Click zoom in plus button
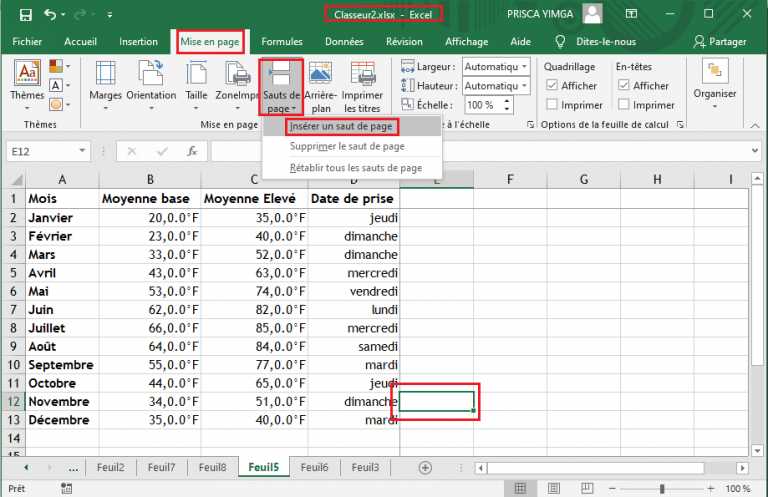This screenshot has height=497, width=768. [x=711, y=488]
